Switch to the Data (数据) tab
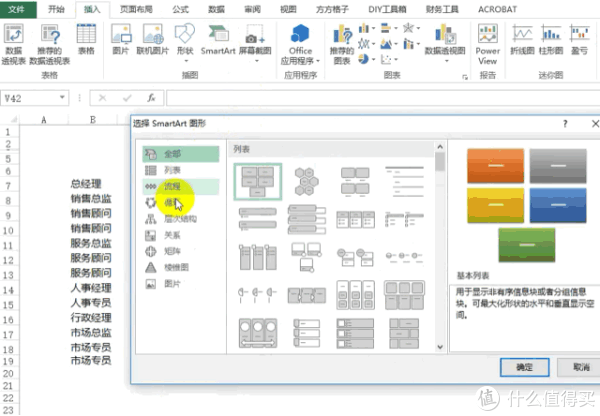 click(x=216, y=9)
